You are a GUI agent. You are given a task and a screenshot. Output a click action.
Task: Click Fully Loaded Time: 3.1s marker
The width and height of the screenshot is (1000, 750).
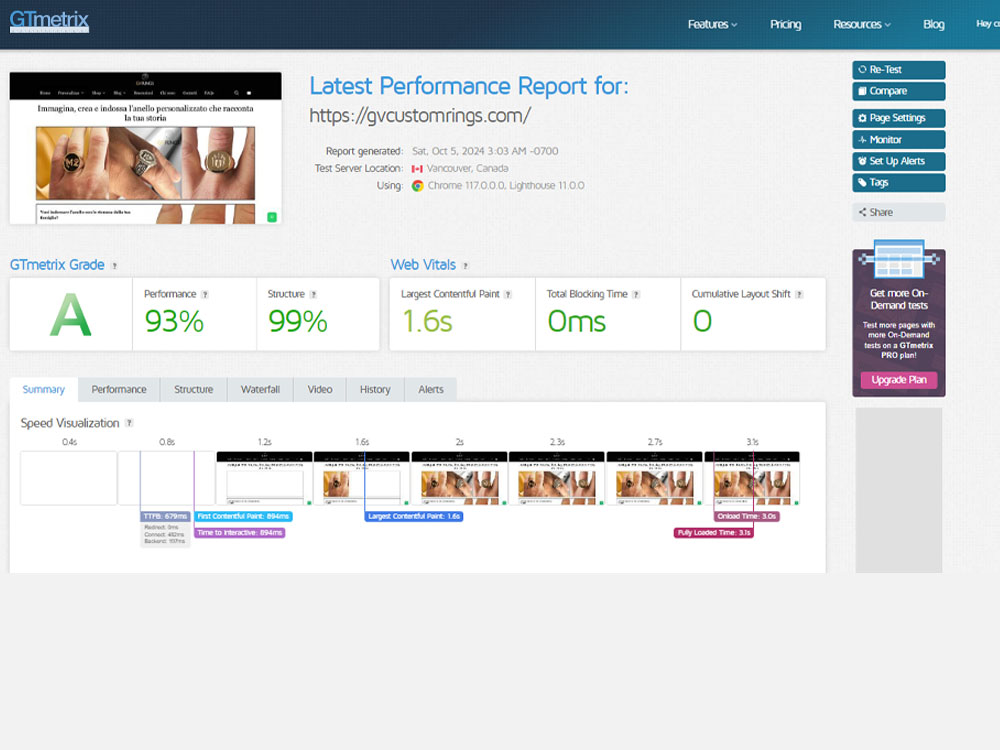714,533
